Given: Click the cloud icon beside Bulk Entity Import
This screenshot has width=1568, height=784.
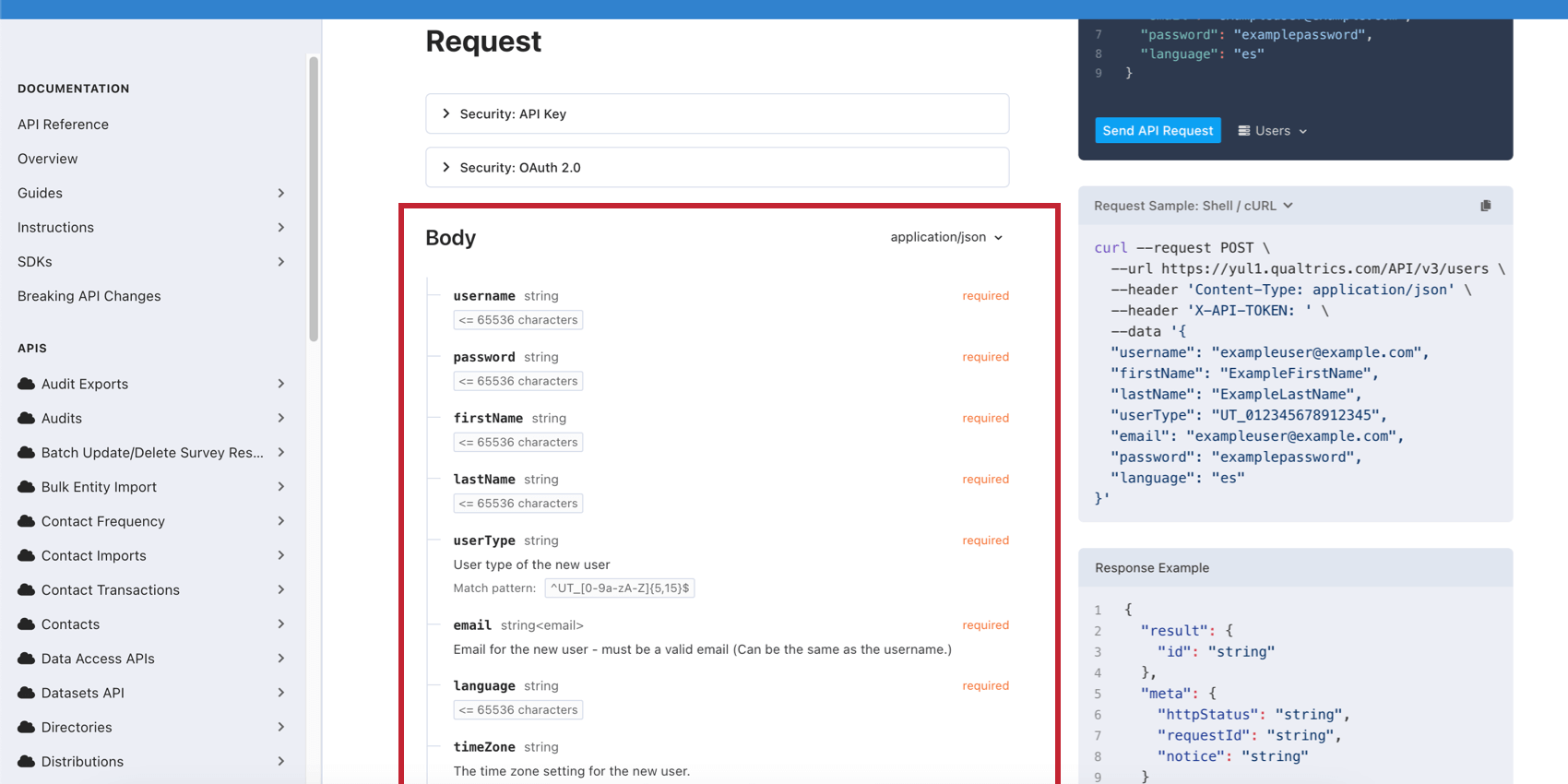Looking at the screenshot, I should pos(27,487).
